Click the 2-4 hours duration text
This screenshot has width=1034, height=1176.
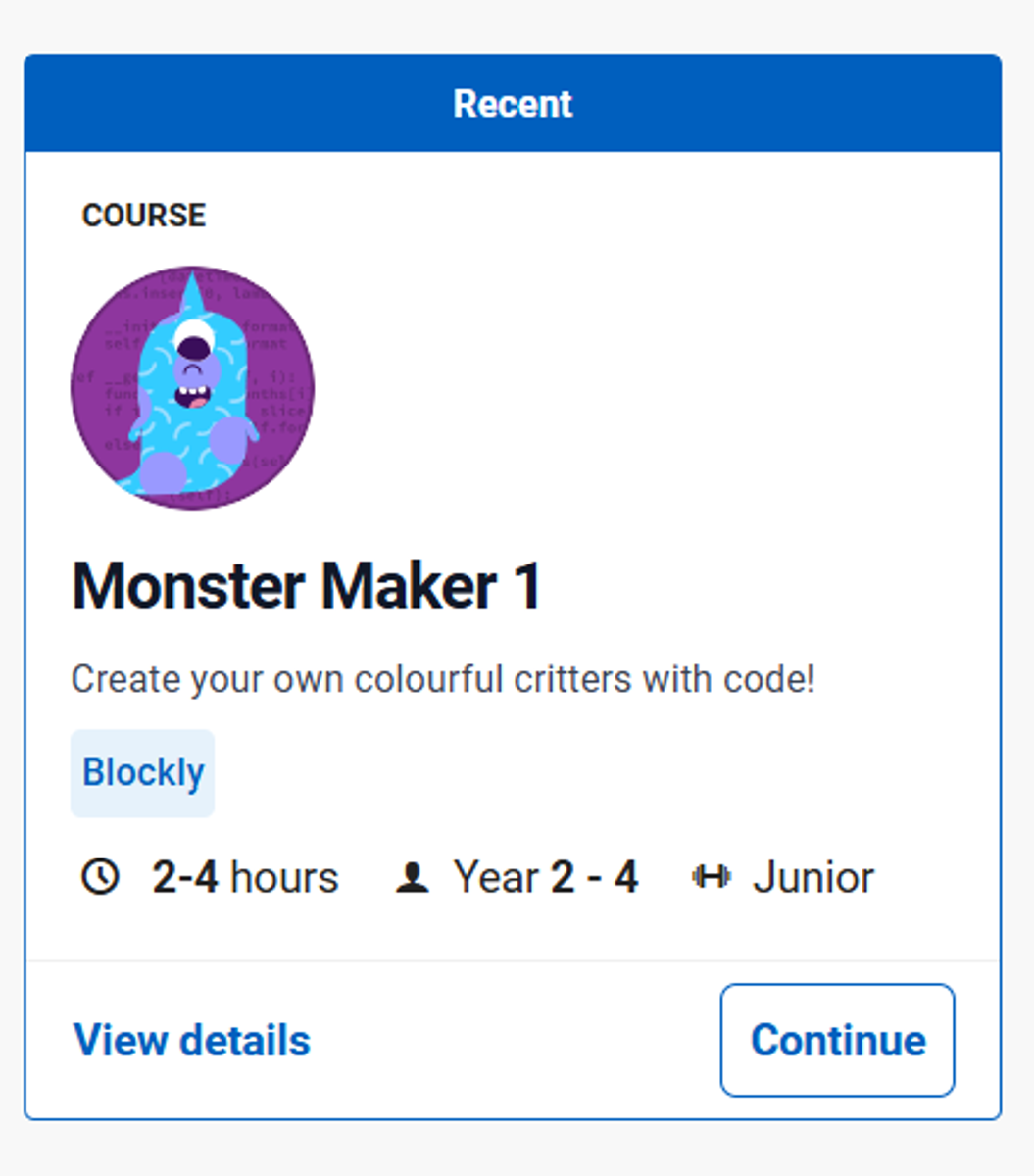[245, 877]
